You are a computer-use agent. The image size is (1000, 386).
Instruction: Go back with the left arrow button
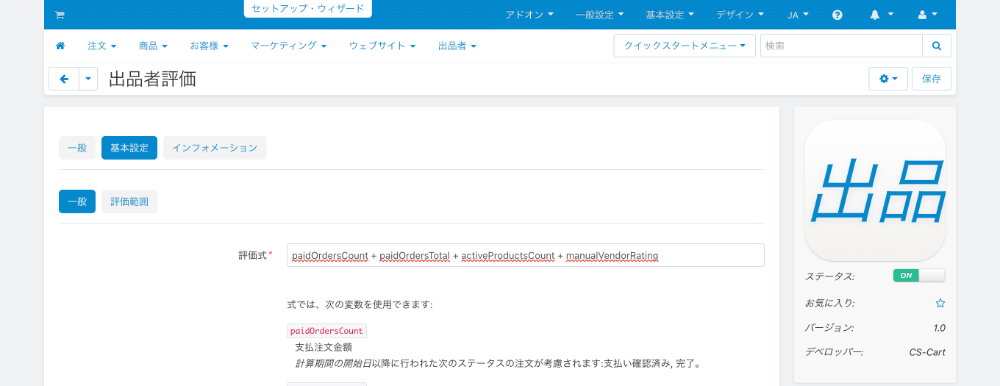[x=64, y=79]
